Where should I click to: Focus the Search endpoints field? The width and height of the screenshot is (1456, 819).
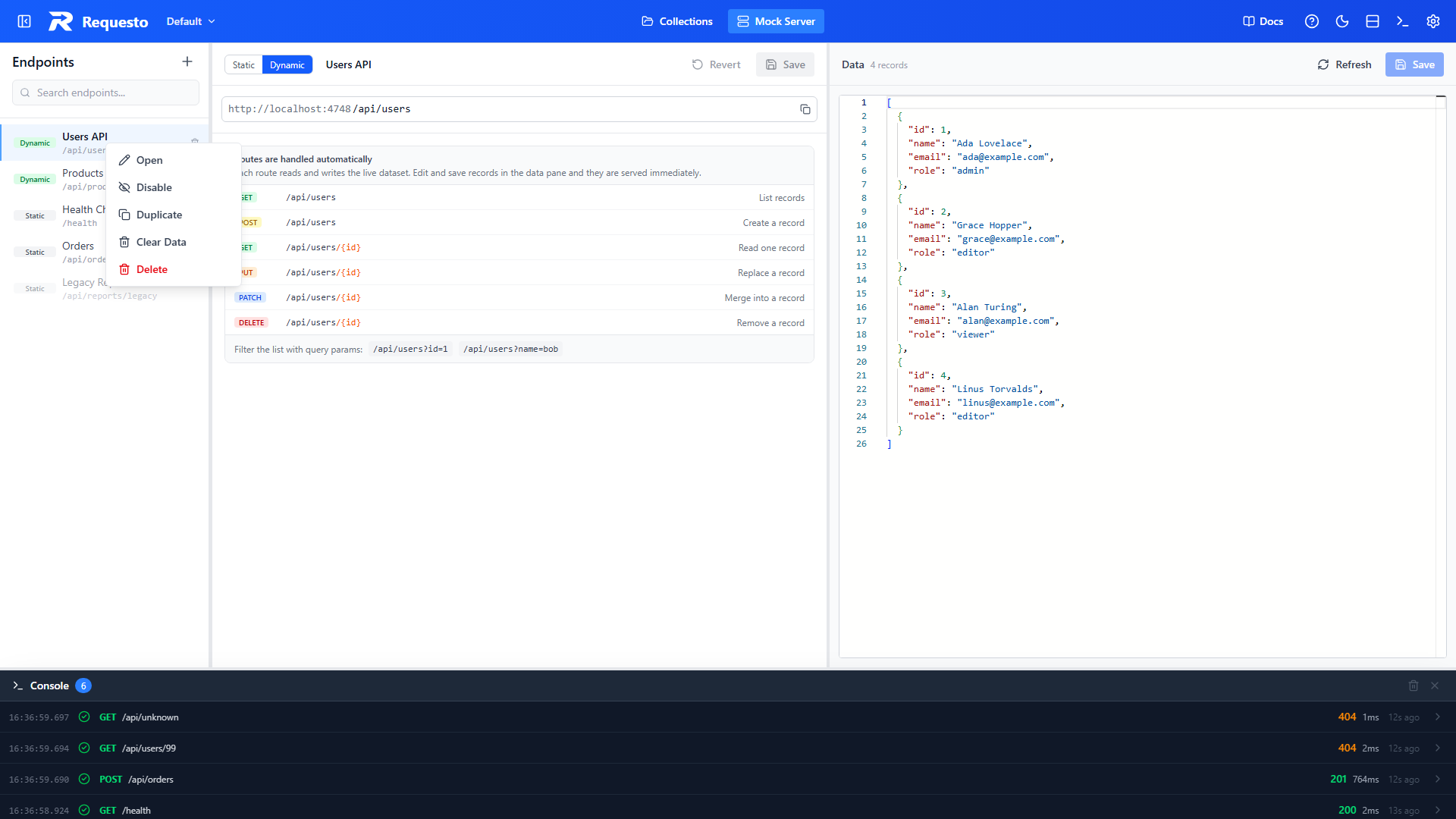coord(105,93)
